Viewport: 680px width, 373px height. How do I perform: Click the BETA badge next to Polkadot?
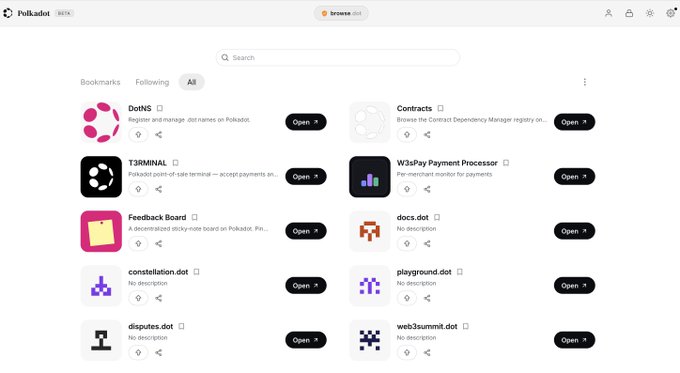coord(64,13)
